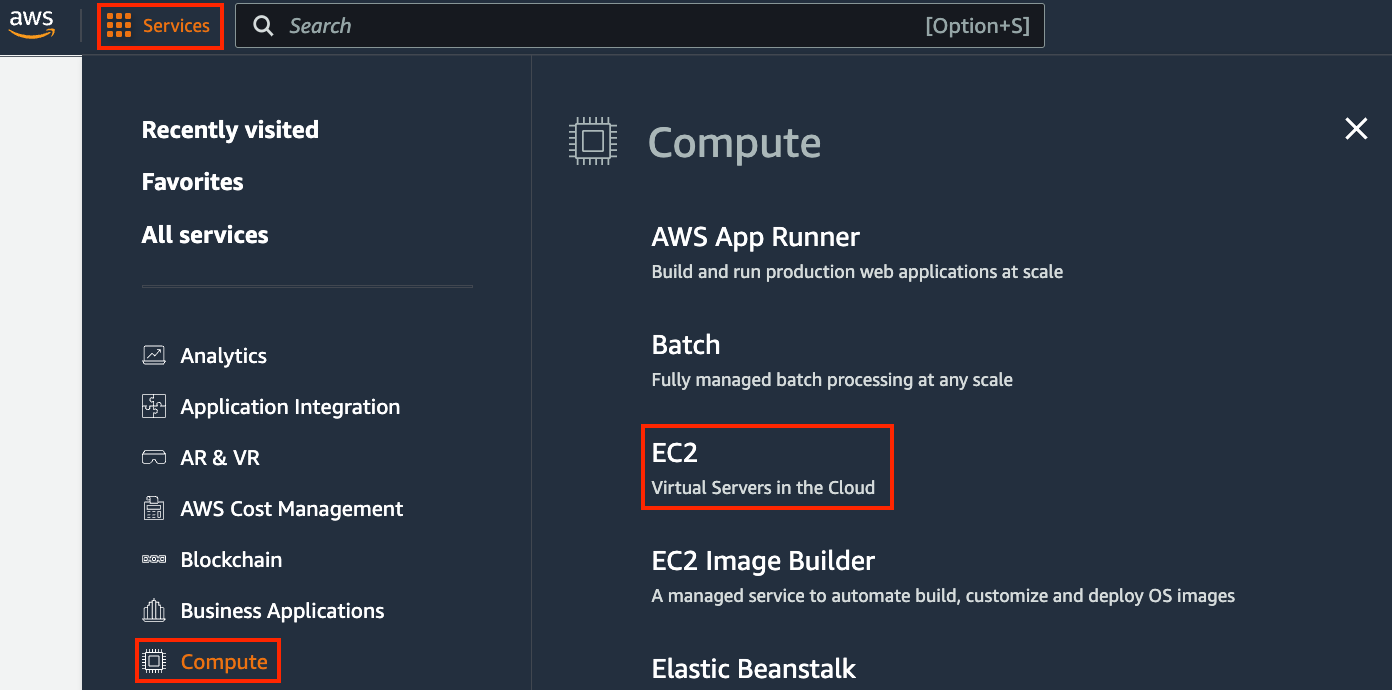Screen dimensions: 1392x690
Task: Click the Business Applications buildings icon
Action: (154, 611)
